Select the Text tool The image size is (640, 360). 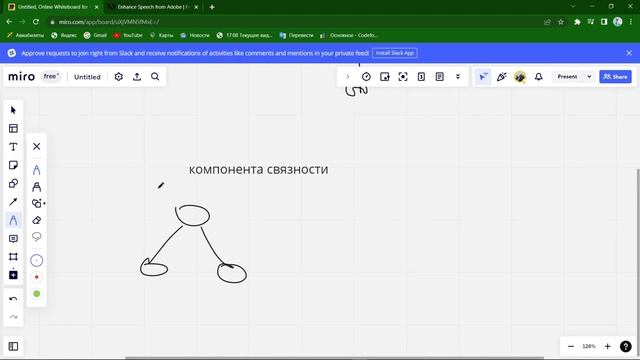pyautogui.click(x=13, y=147)
